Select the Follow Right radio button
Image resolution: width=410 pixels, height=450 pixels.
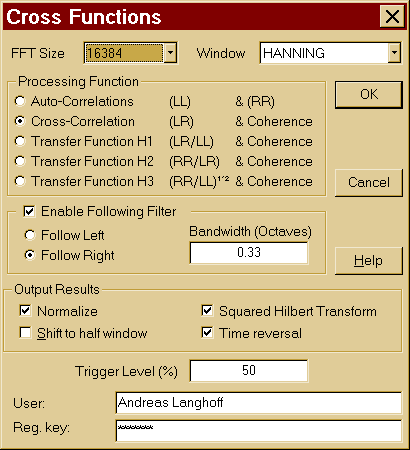pos(30,255)
